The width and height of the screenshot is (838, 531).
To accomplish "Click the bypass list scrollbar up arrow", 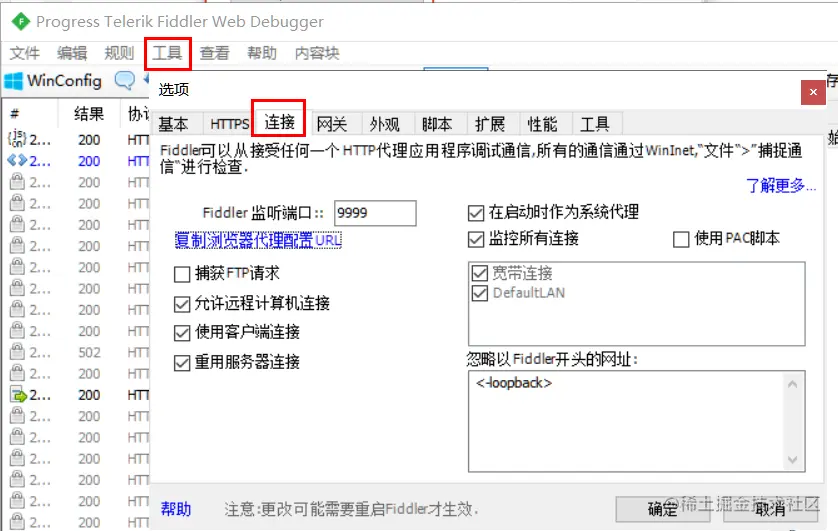I will coord(793,384).
